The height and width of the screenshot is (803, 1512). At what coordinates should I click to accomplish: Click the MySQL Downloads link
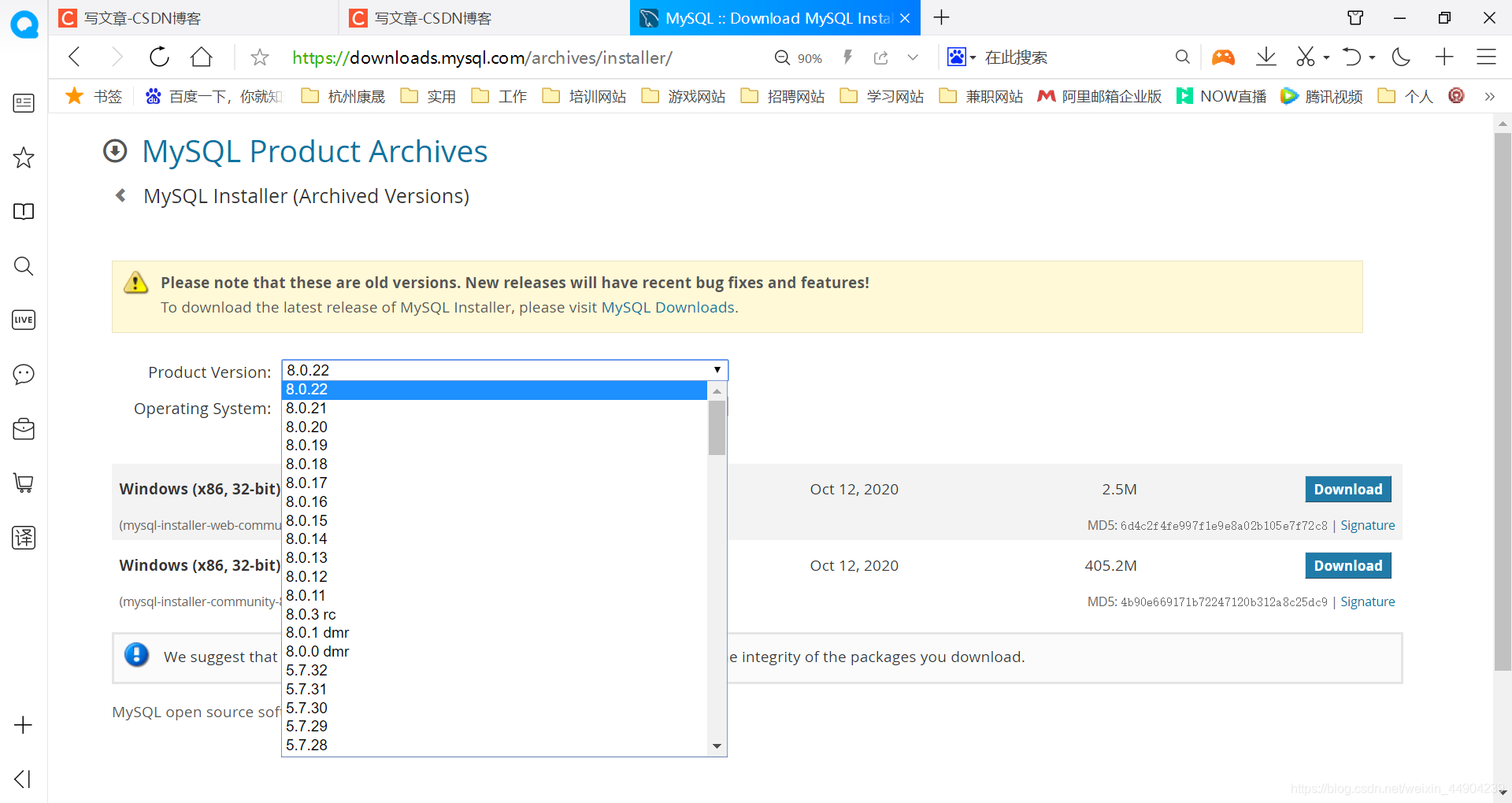click(668, 307)
